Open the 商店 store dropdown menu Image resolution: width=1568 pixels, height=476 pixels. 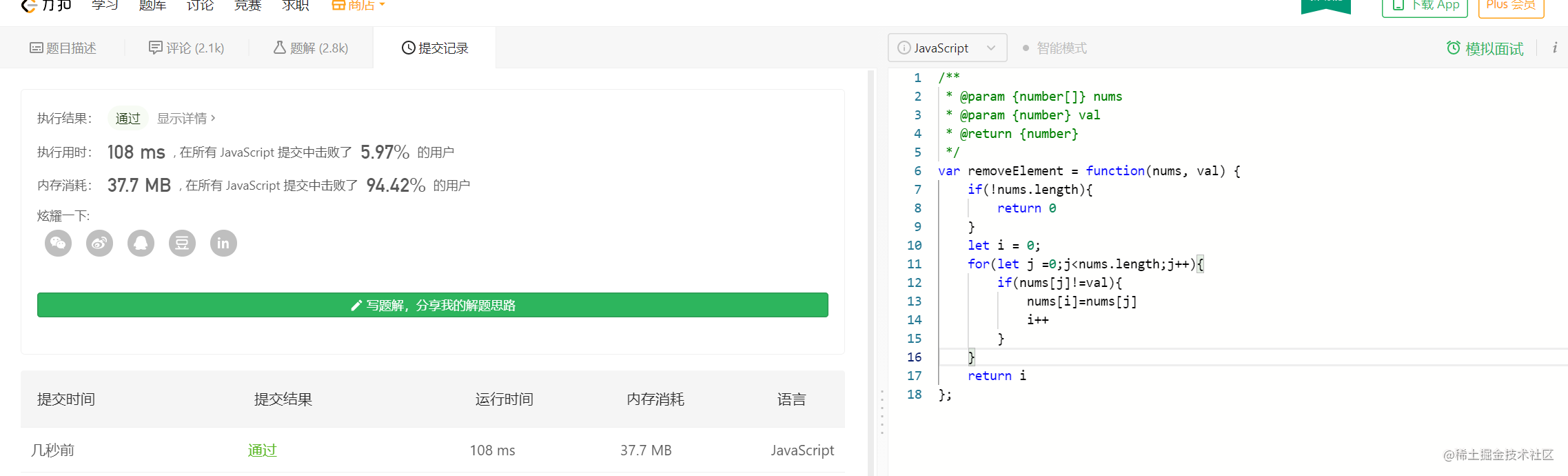click(x=358, y=6)
